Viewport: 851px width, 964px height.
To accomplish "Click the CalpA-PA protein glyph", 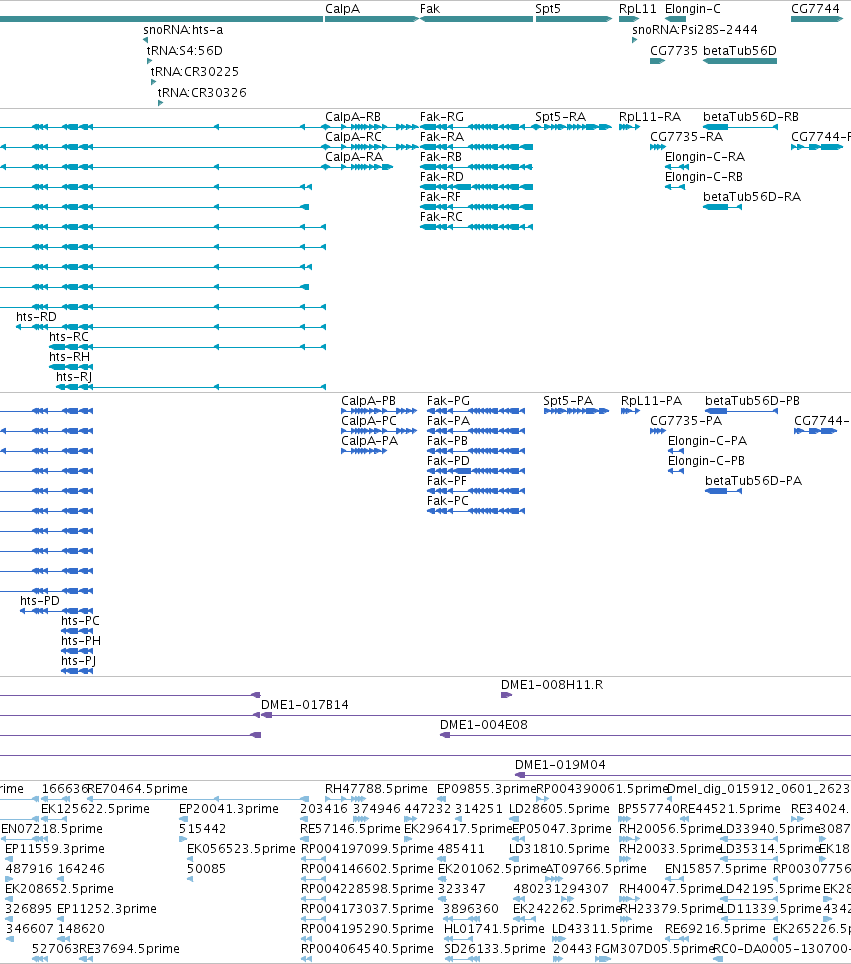I will (364, 451).
